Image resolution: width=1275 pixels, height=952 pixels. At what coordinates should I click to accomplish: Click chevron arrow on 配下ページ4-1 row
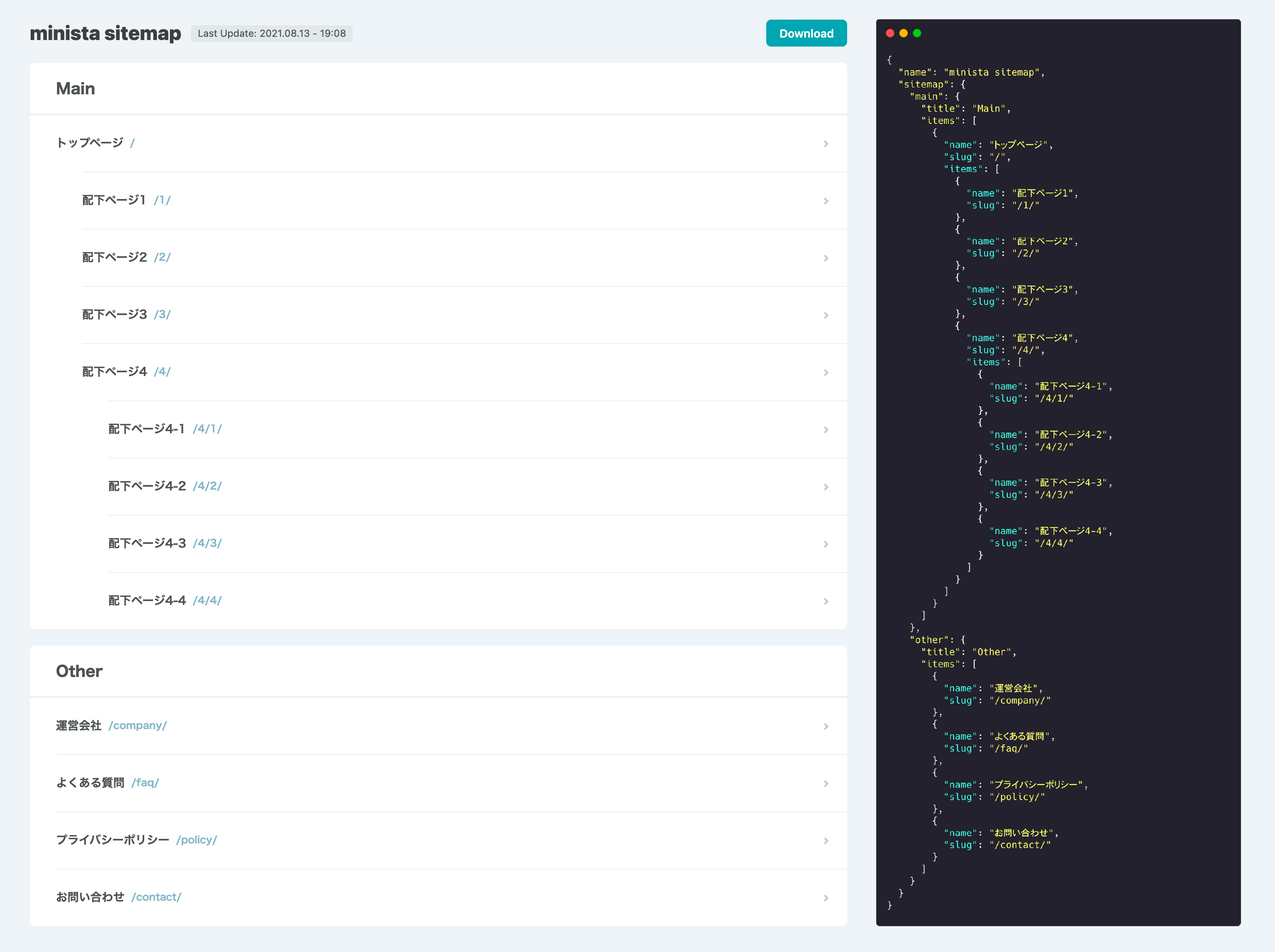click(x=825, y=429)
